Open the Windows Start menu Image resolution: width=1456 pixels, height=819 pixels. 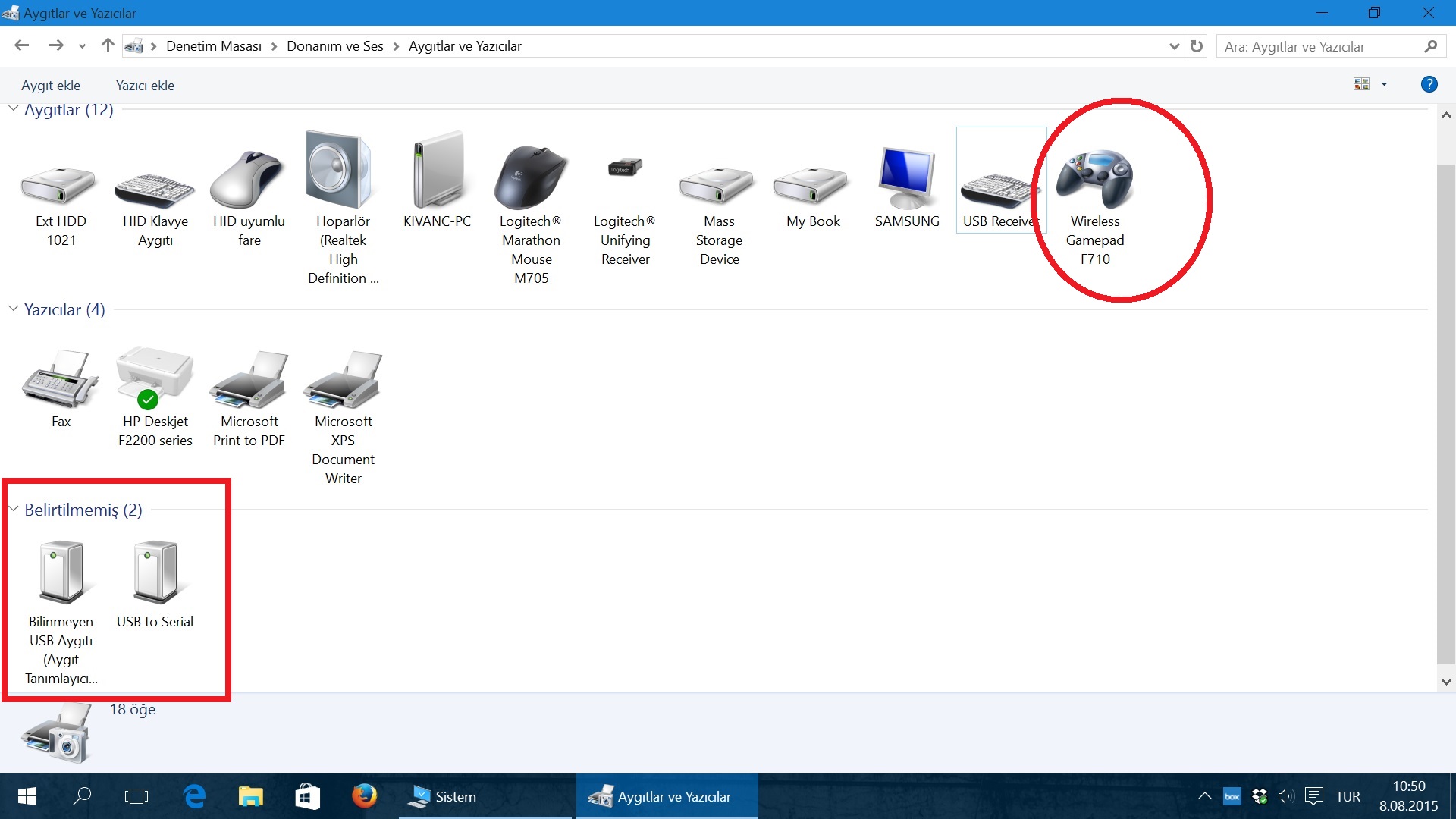pos(27,796)
